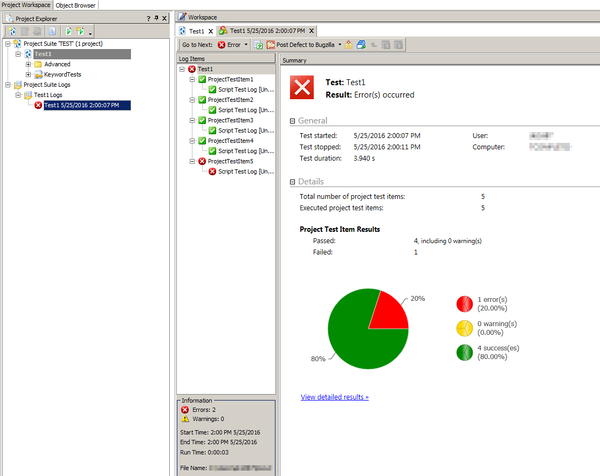Screen dimensions: 600x476
Task: Select Test1 Logs tree item
Action: click(x=48, y=95)
